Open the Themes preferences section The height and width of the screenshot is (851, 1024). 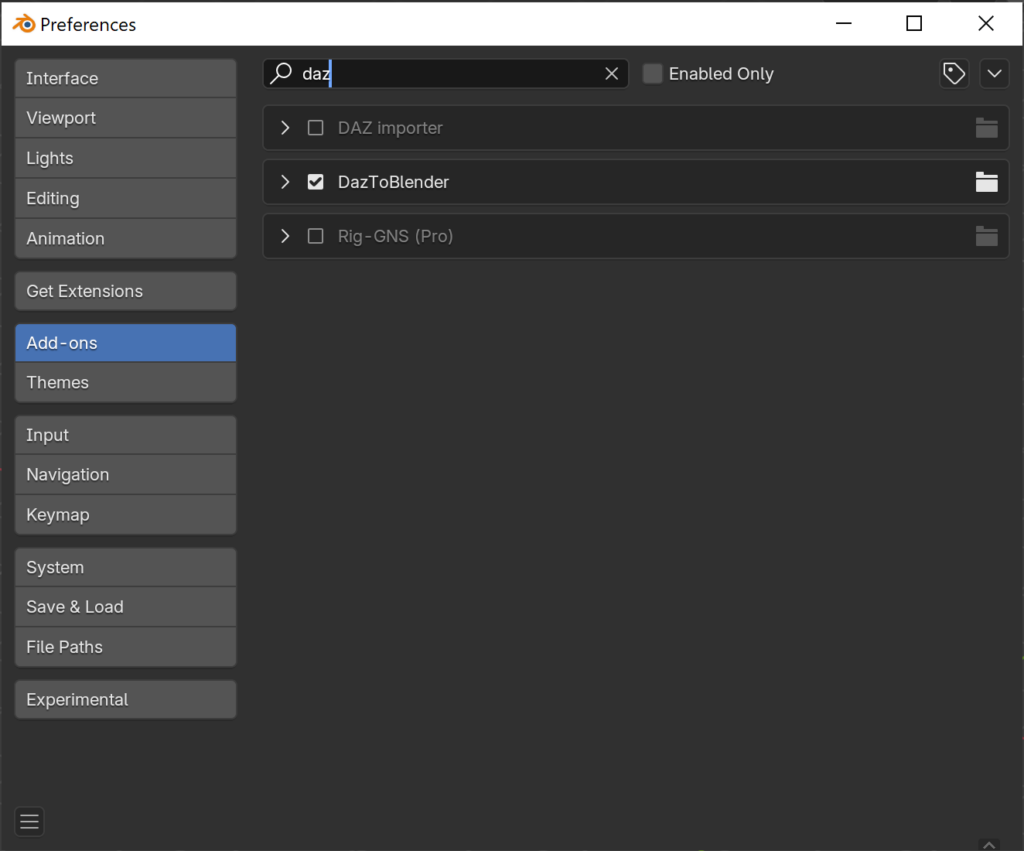(x=125, y=383)
